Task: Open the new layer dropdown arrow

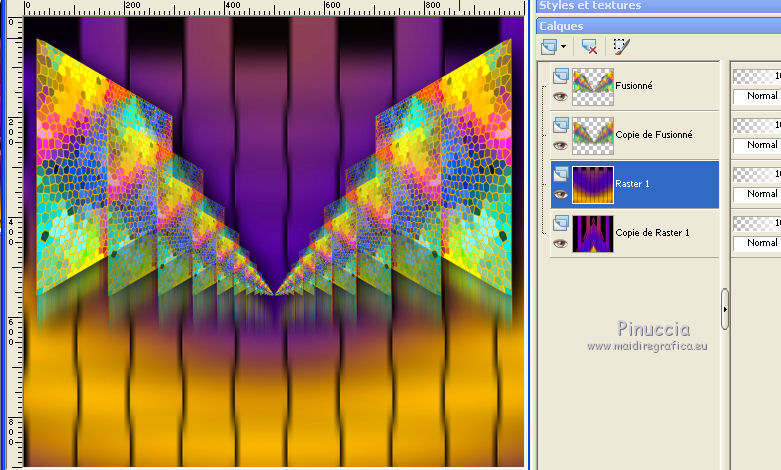Action: 564,47
